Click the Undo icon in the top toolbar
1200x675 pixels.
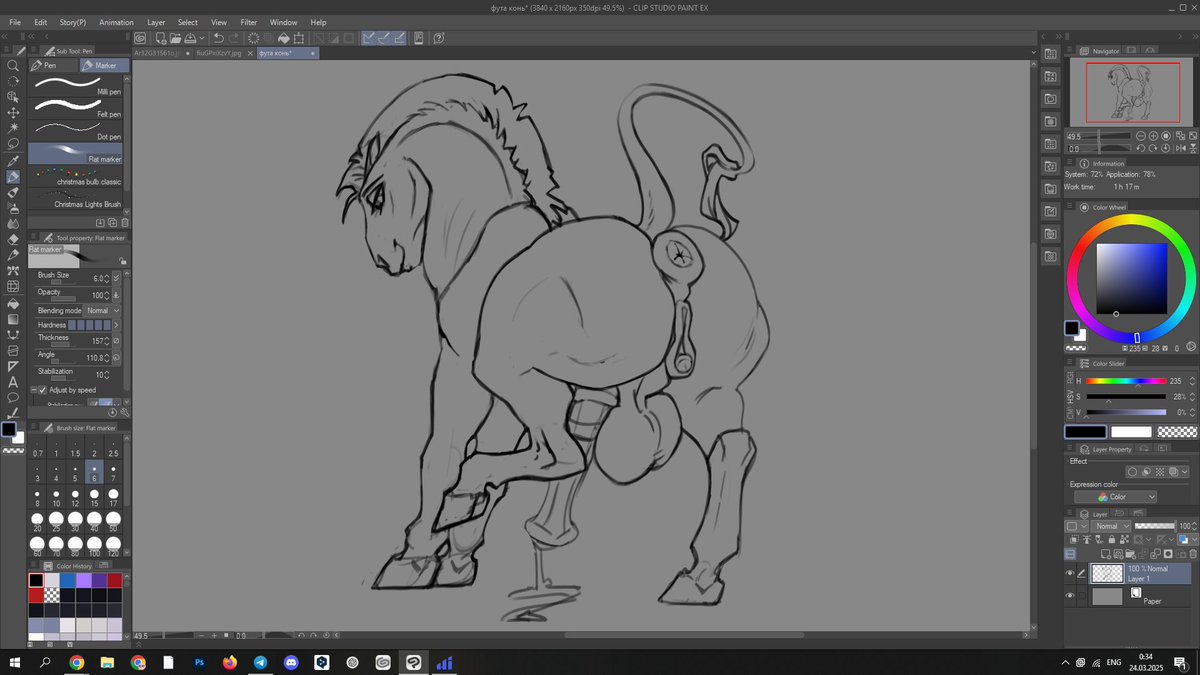click(218, 37)
